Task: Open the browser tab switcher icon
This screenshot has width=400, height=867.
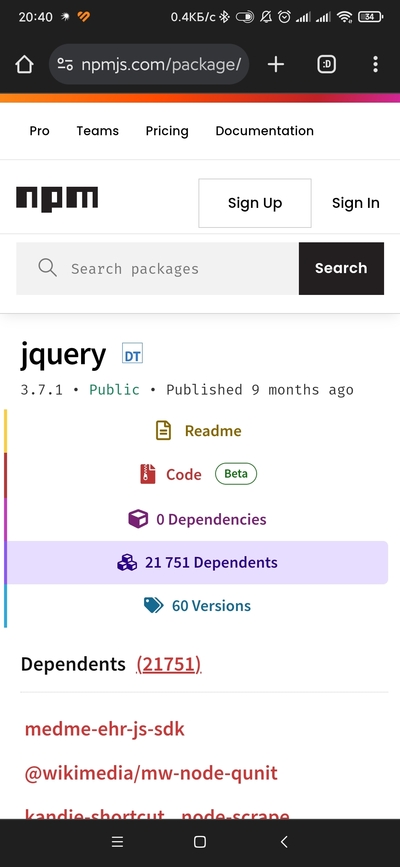Action: (326, 65)
